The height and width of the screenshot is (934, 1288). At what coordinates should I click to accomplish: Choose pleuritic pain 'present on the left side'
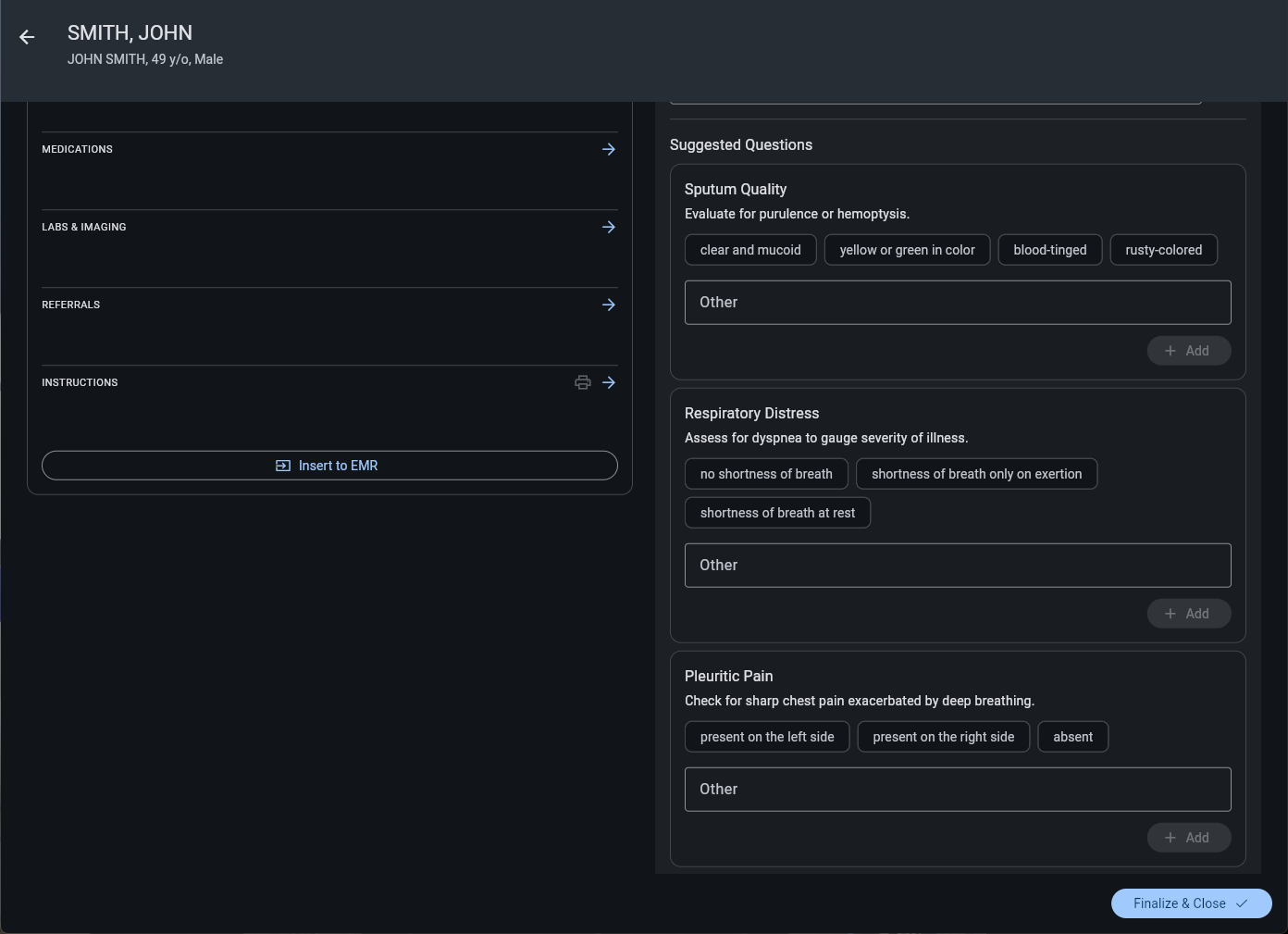pos(767,737)
